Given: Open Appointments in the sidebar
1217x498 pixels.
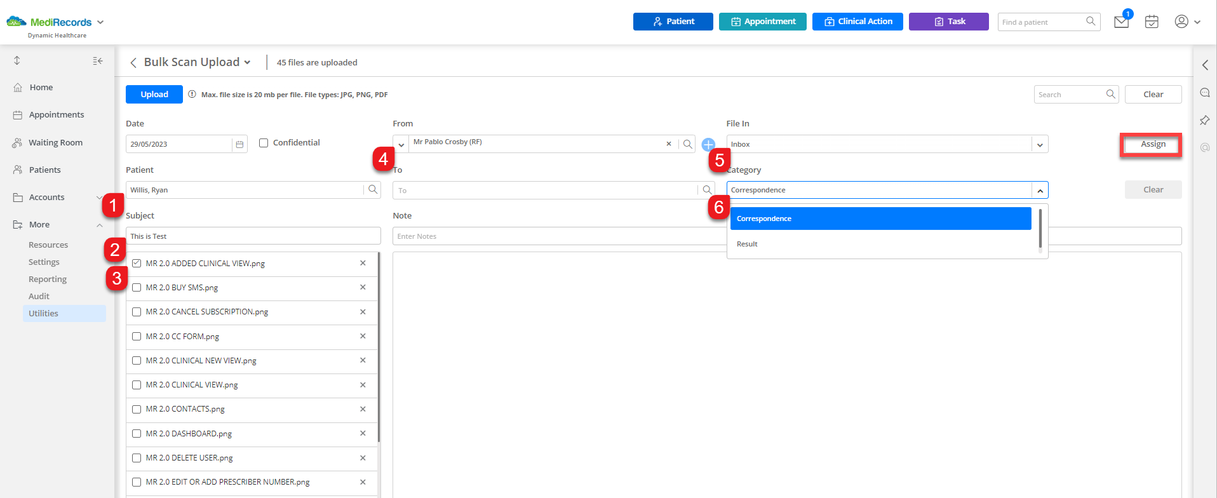Looking at the screenshot, I should click(58, 115).
